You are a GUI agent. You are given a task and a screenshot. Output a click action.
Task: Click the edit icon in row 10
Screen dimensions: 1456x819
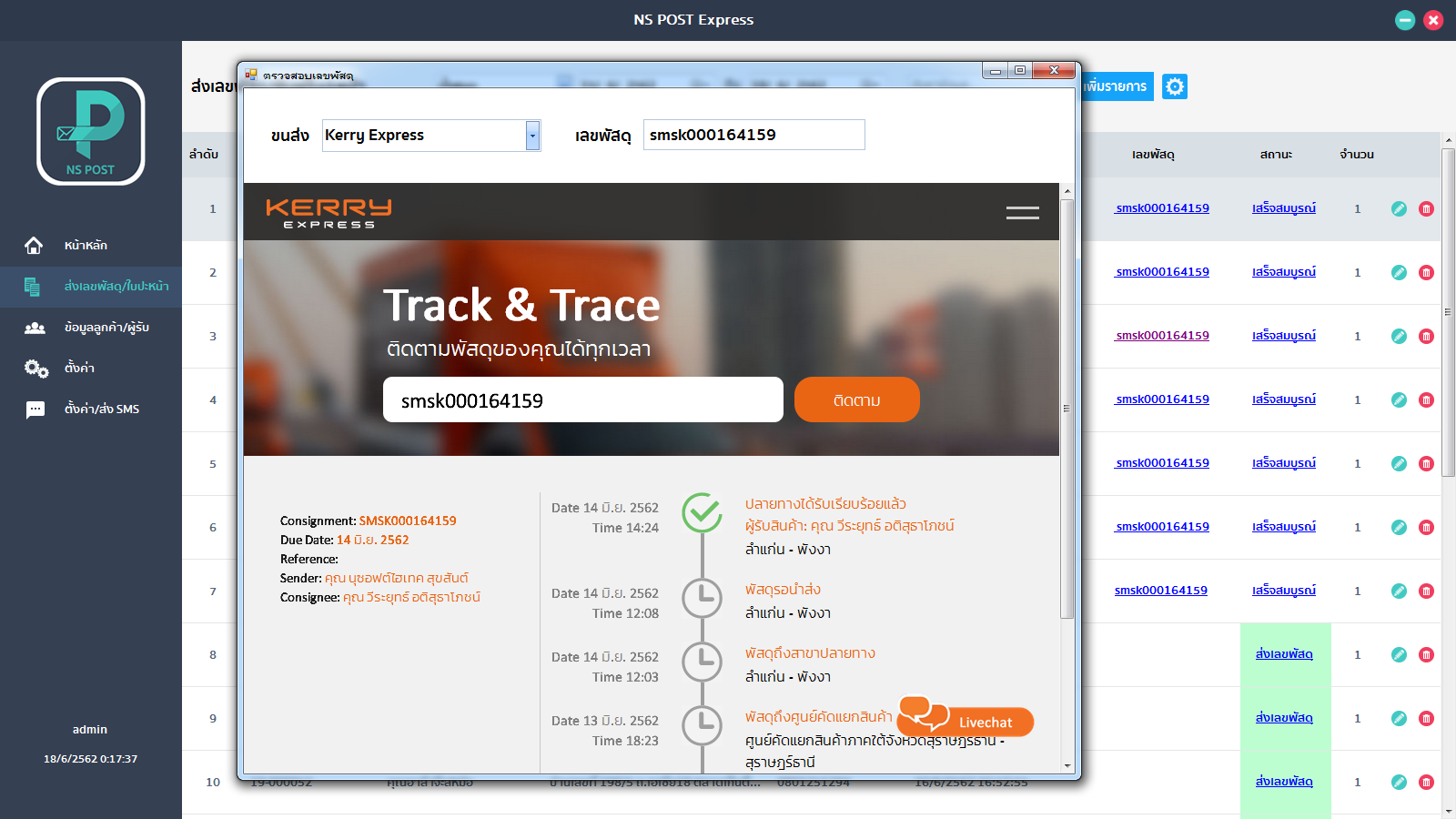point(1399,783)
